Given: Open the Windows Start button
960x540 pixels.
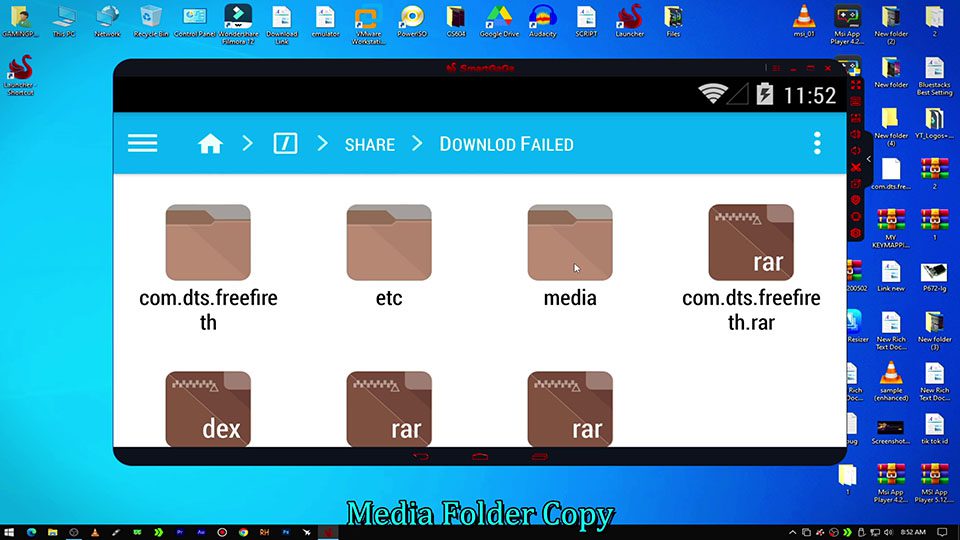Looking at the screenshot, I should pyautogui.click(x=9, y=533).
